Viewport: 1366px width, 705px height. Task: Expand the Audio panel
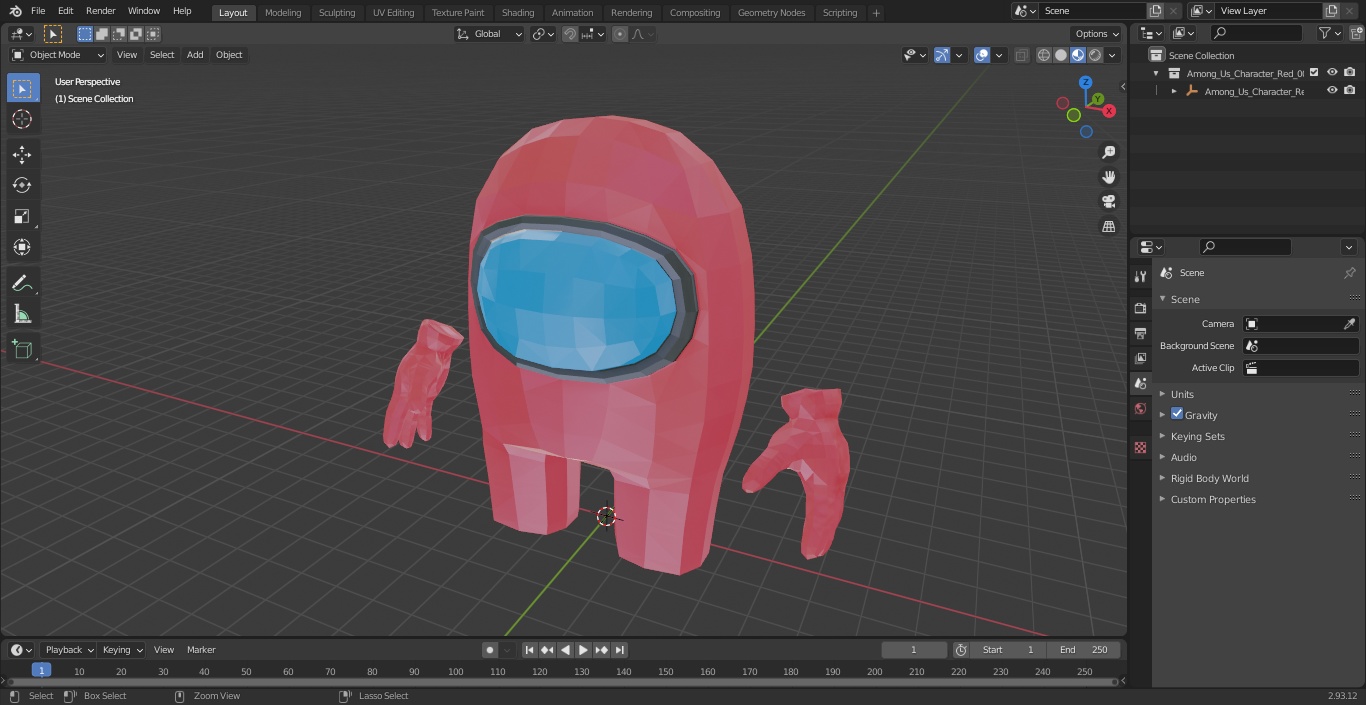[1183, 457]
